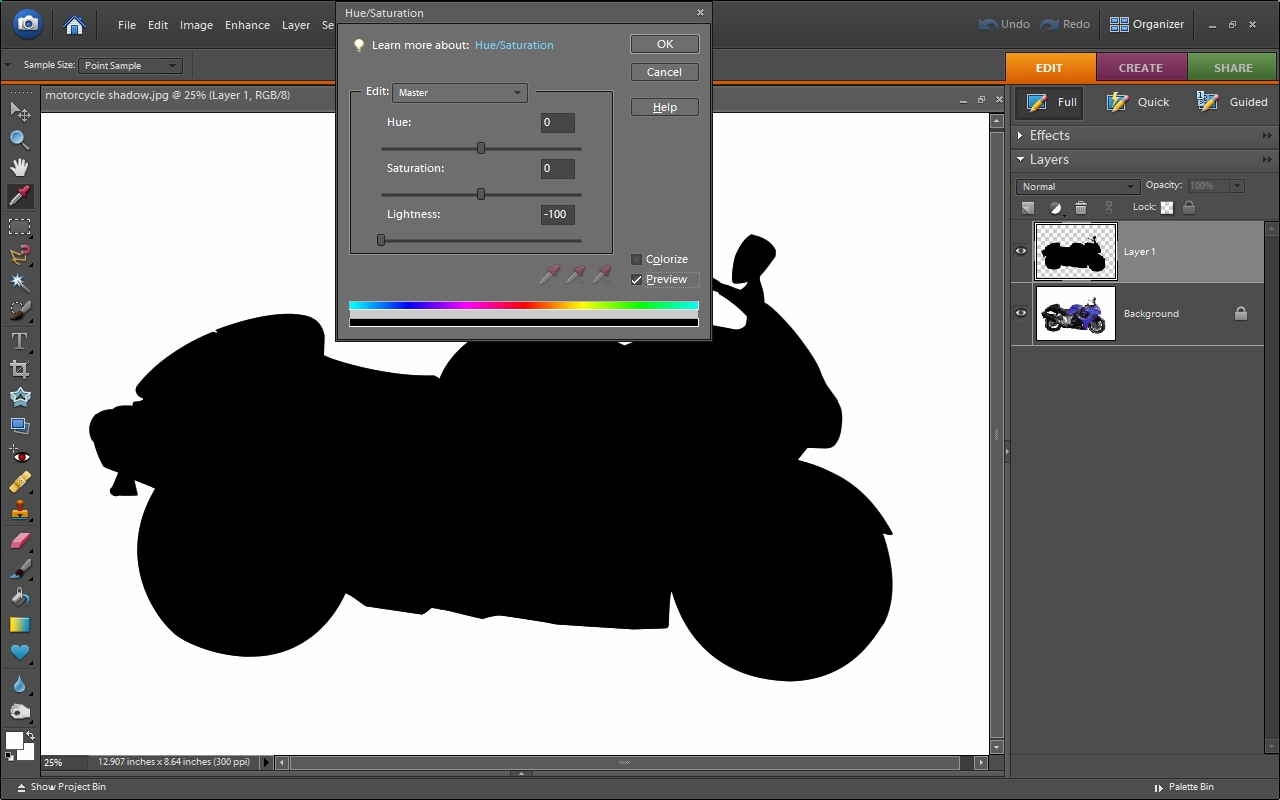Select the Eraser tool
The width and height of the screenshot is (1280, 800).
pos(19,541)
